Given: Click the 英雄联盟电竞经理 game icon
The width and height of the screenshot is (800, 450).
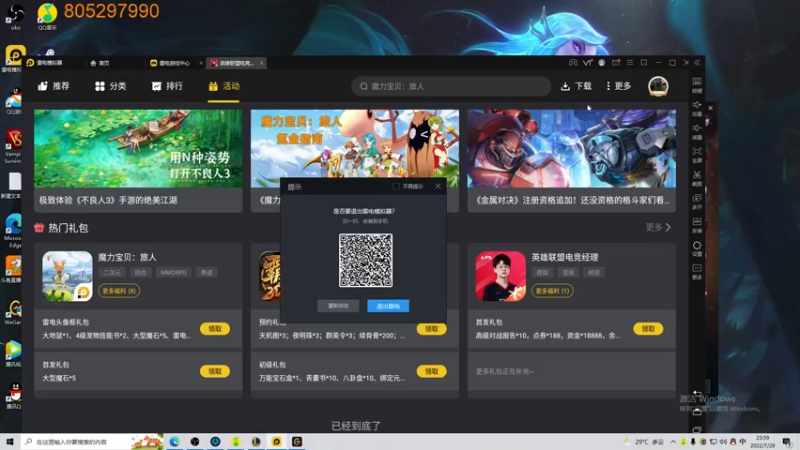Looking at the screenshot, I should click(501, 276).
